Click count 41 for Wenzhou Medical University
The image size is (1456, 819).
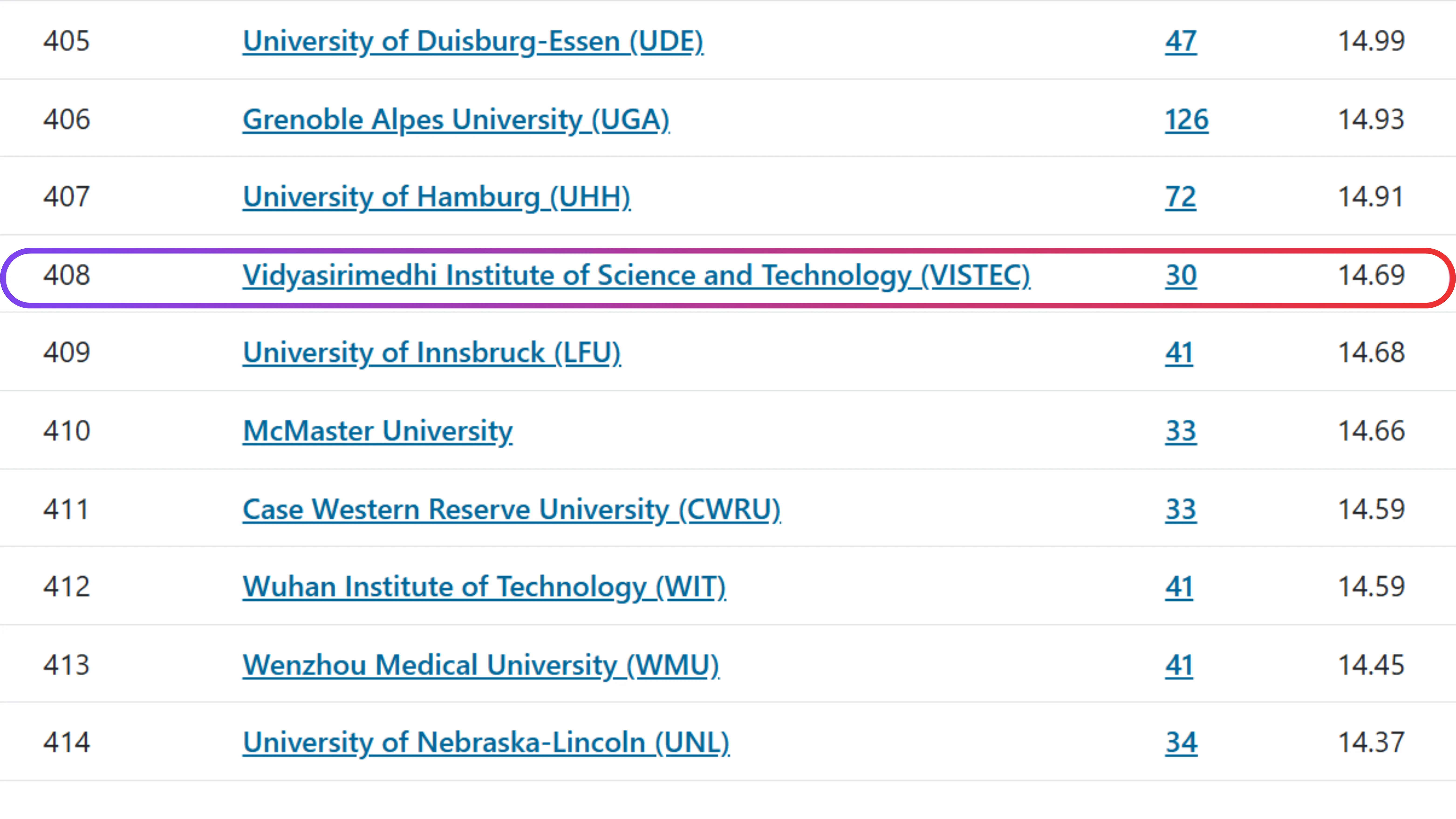[1179, 665]
